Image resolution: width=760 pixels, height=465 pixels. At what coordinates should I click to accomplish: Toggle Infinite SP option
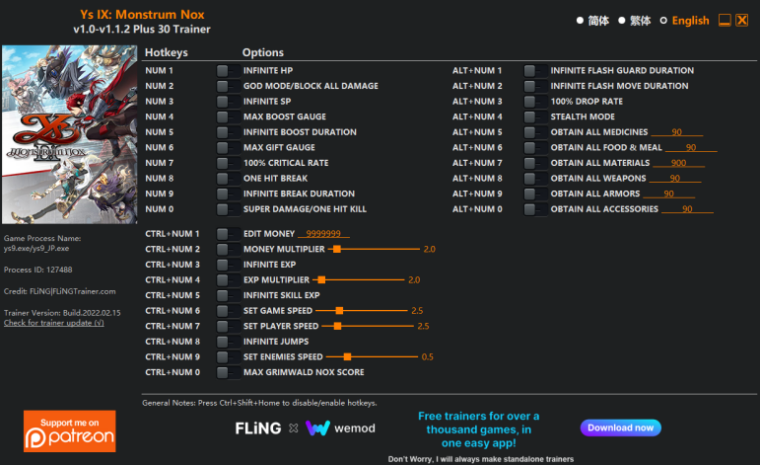pos(228,102)
